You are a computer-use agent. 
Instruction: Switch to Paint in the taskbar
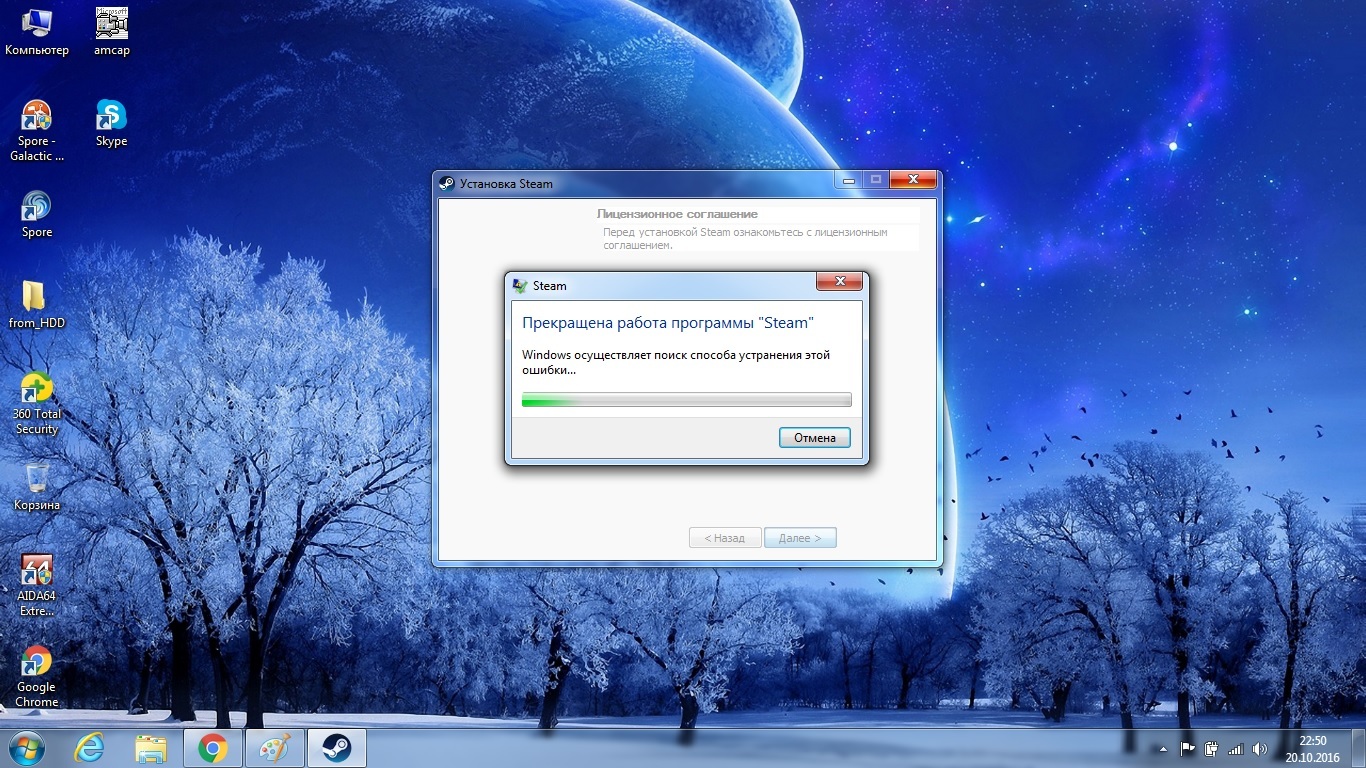coord(274,748)
